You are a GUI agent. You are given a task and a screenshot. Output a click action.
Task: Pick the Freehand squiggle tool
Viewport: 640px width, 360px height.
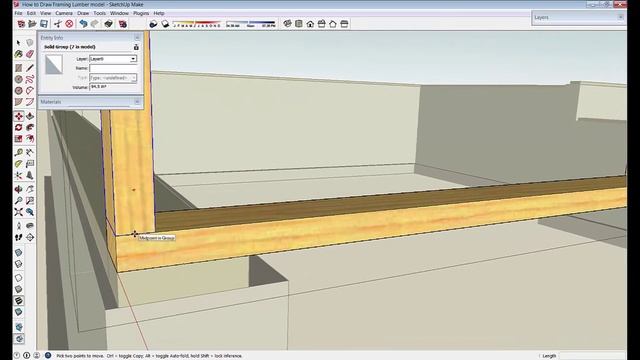coord(30,79)
